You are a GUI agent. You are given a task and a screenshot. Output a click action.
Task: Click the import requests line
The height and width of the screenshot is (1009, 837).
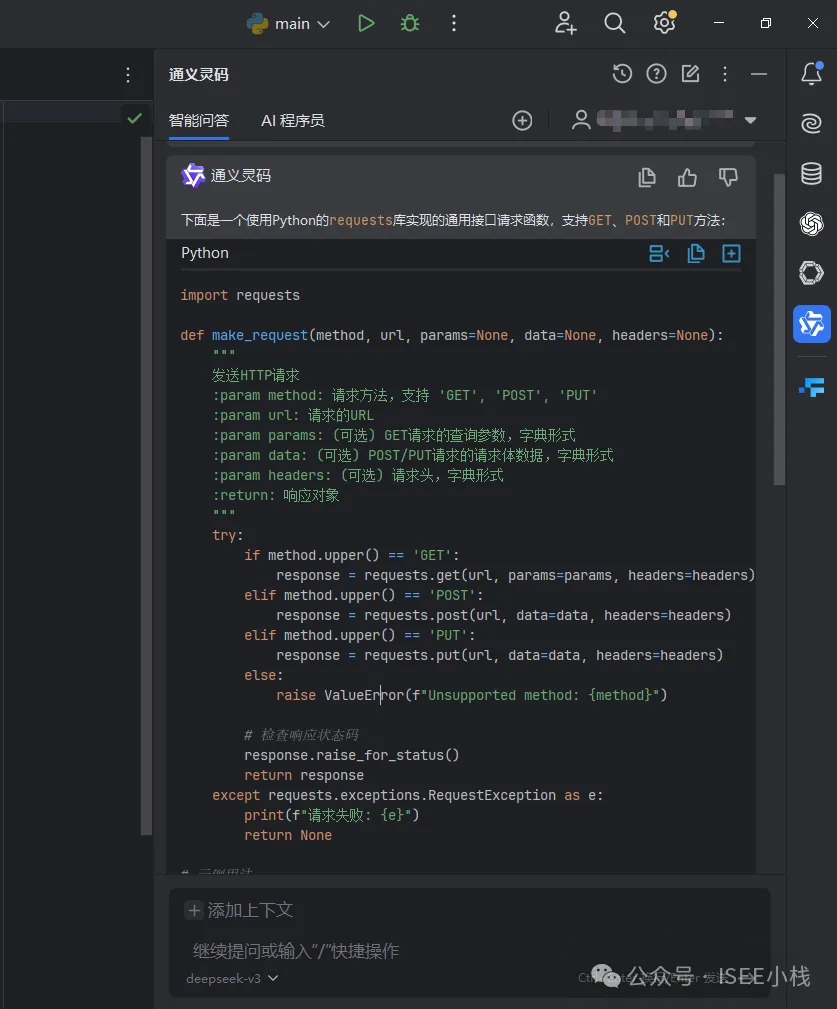point(240,295)
